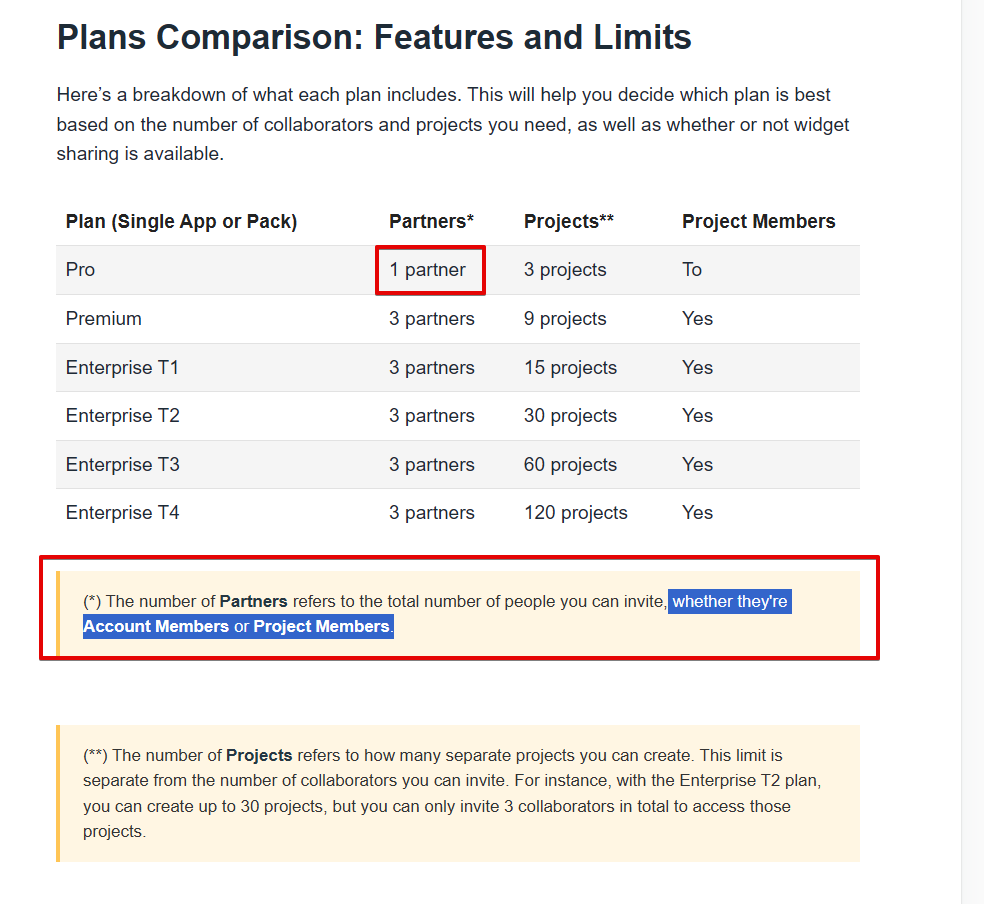Image resolution: width=984 pixels, height=904 pixels.
Task: Select the '120 projects' cell for Enterprise T4
Action: (x=575, y=513)
